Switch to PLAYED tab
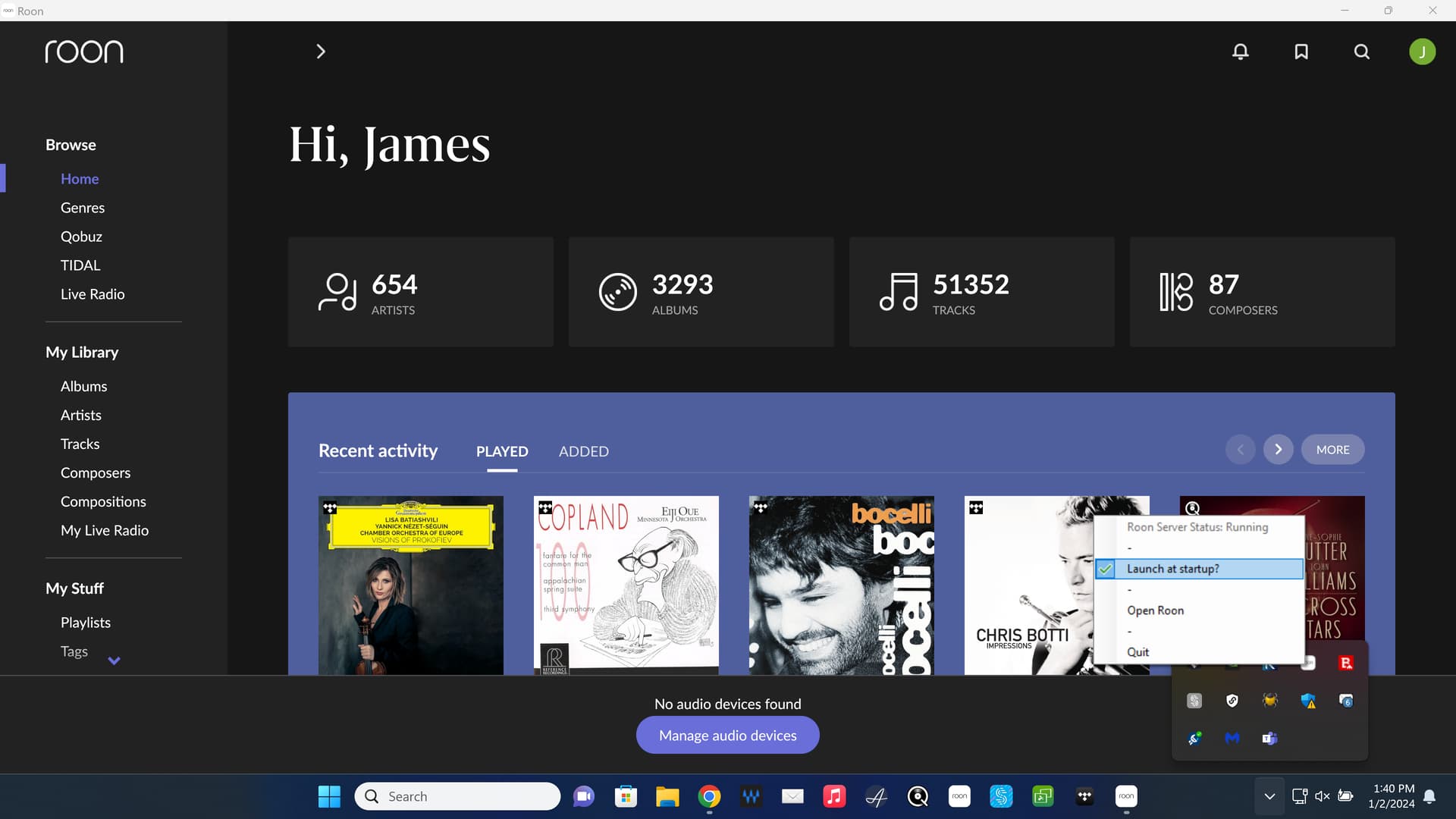Viewport: 1456px width, 819px height. 502,451
